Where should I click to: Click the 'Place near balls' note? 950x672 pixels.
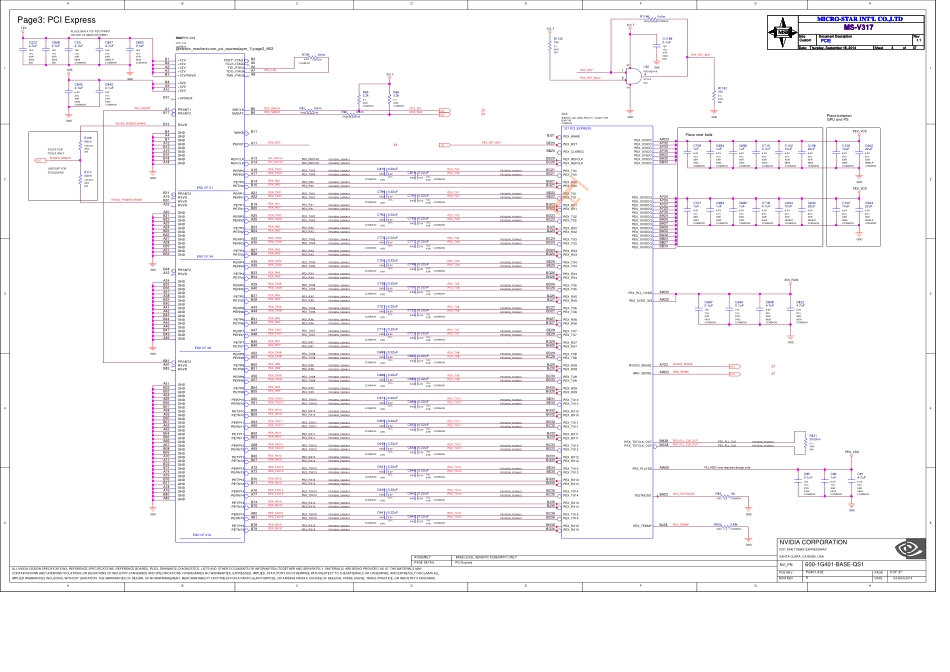[x=698, y=133]
